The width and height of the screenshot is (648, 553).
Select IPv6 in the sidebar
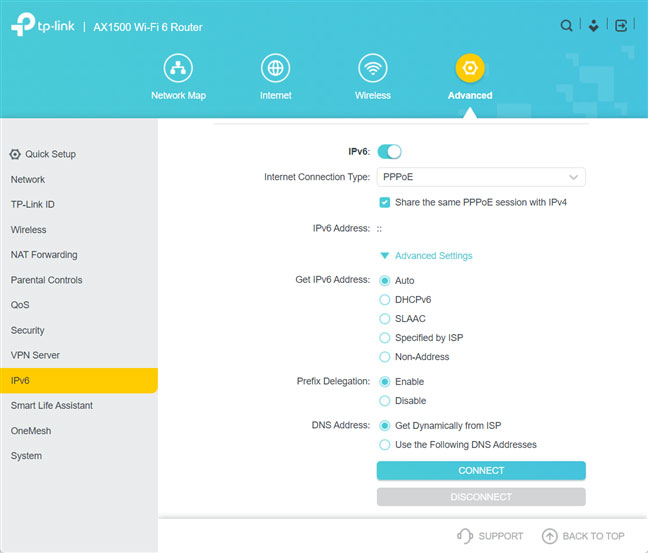click(x=79, y=380)
